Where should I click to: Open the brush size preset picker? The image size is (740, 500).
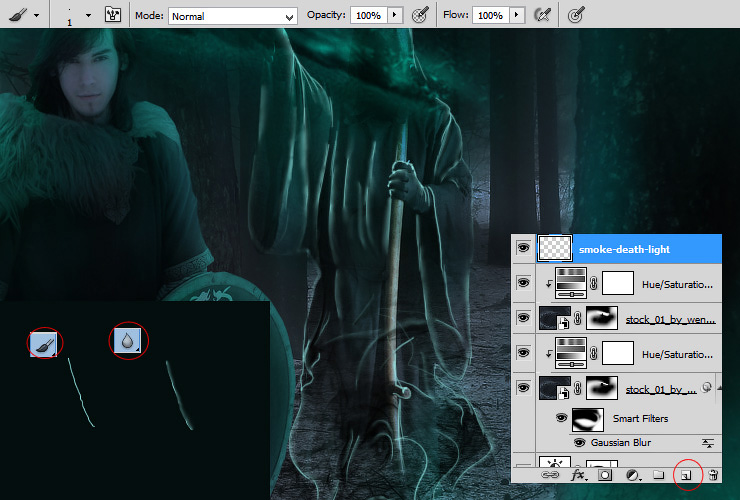(88, 16)
